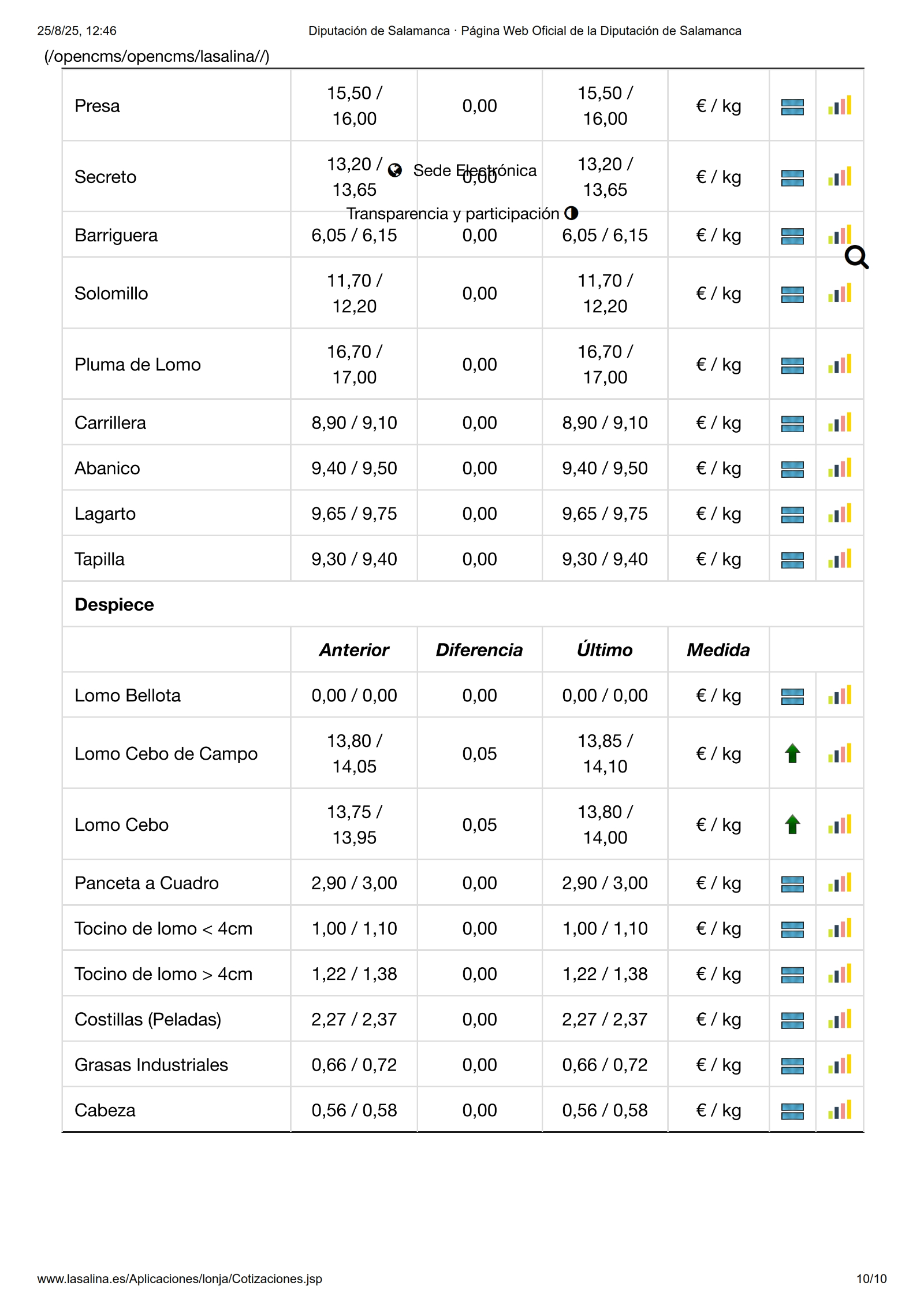Click the Despiece section header
Screen dimensions: 924x1308
(114, 604)
